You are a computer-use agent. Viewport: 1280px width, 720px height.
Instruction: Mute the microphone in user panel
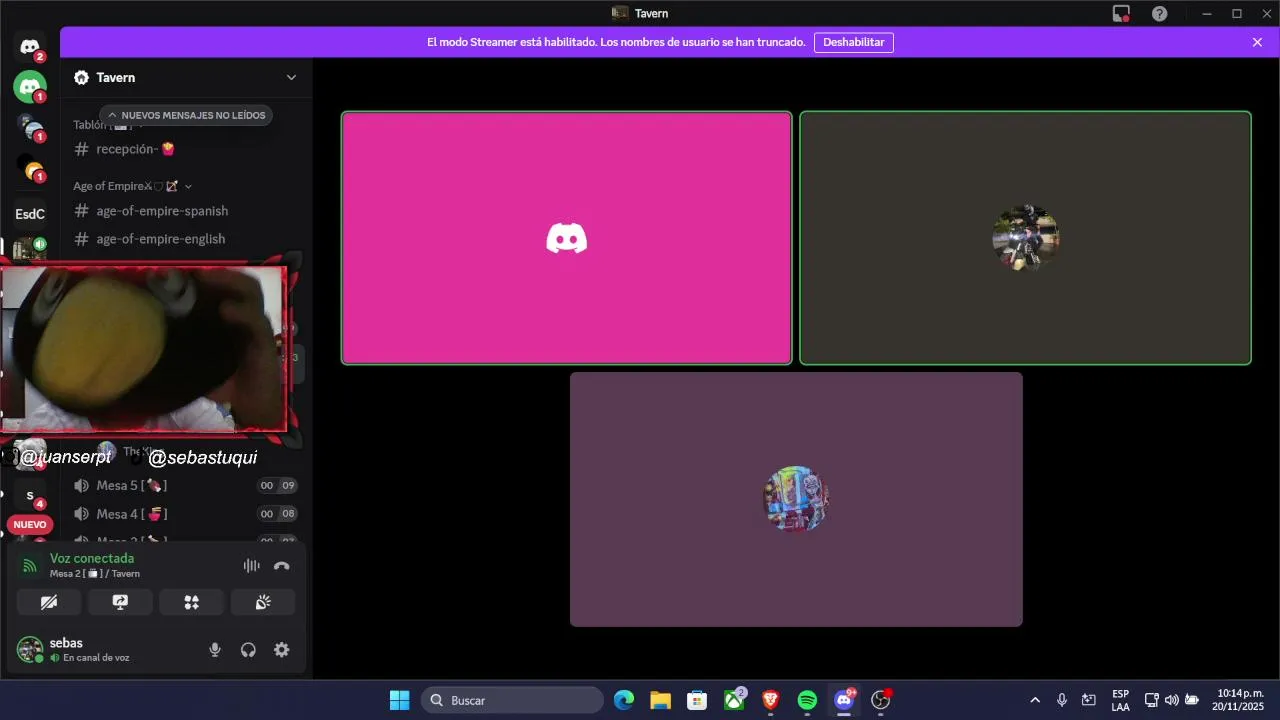[214, 650]
